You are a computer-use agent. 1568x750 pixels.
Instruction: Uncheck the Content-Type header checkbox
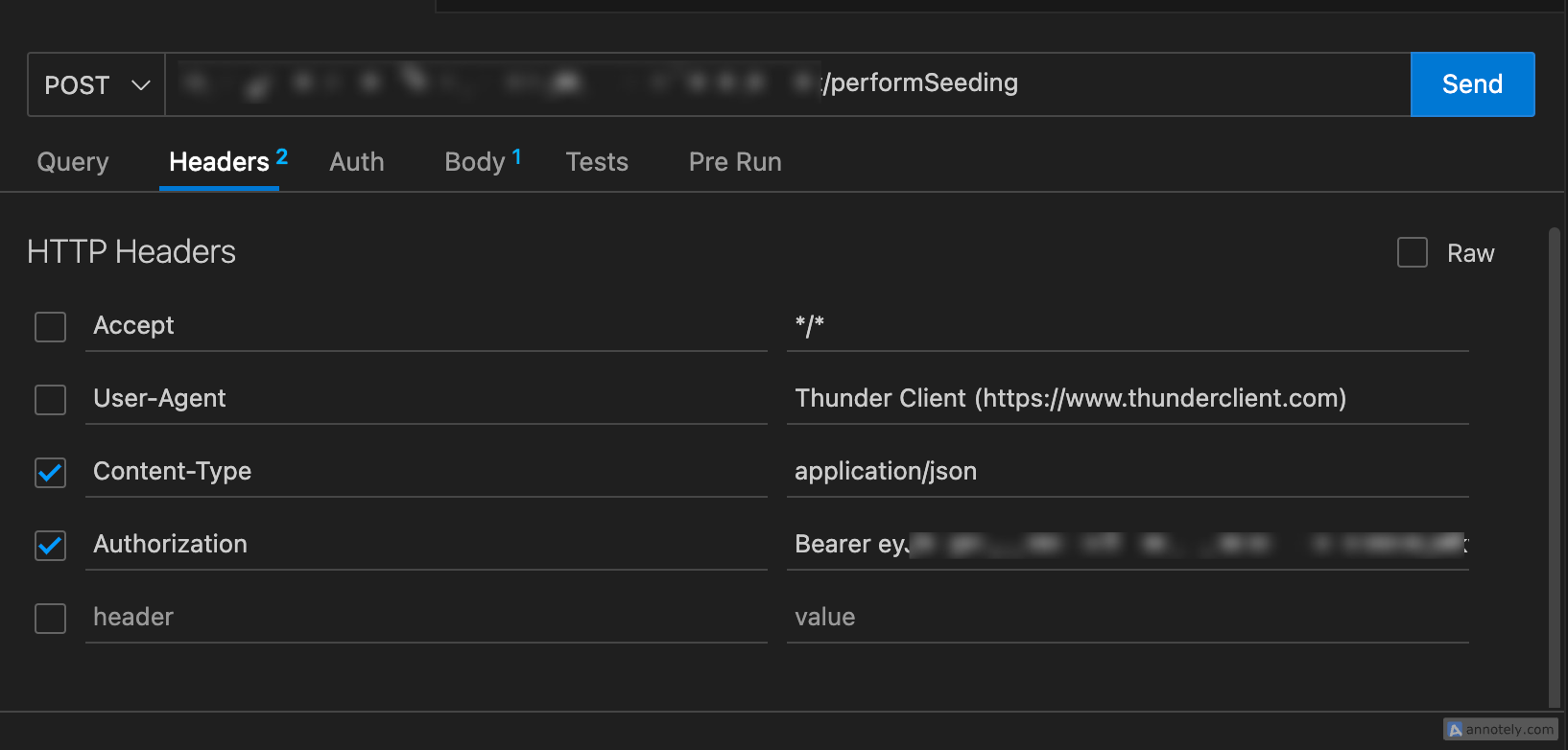(x=51, y=473)
